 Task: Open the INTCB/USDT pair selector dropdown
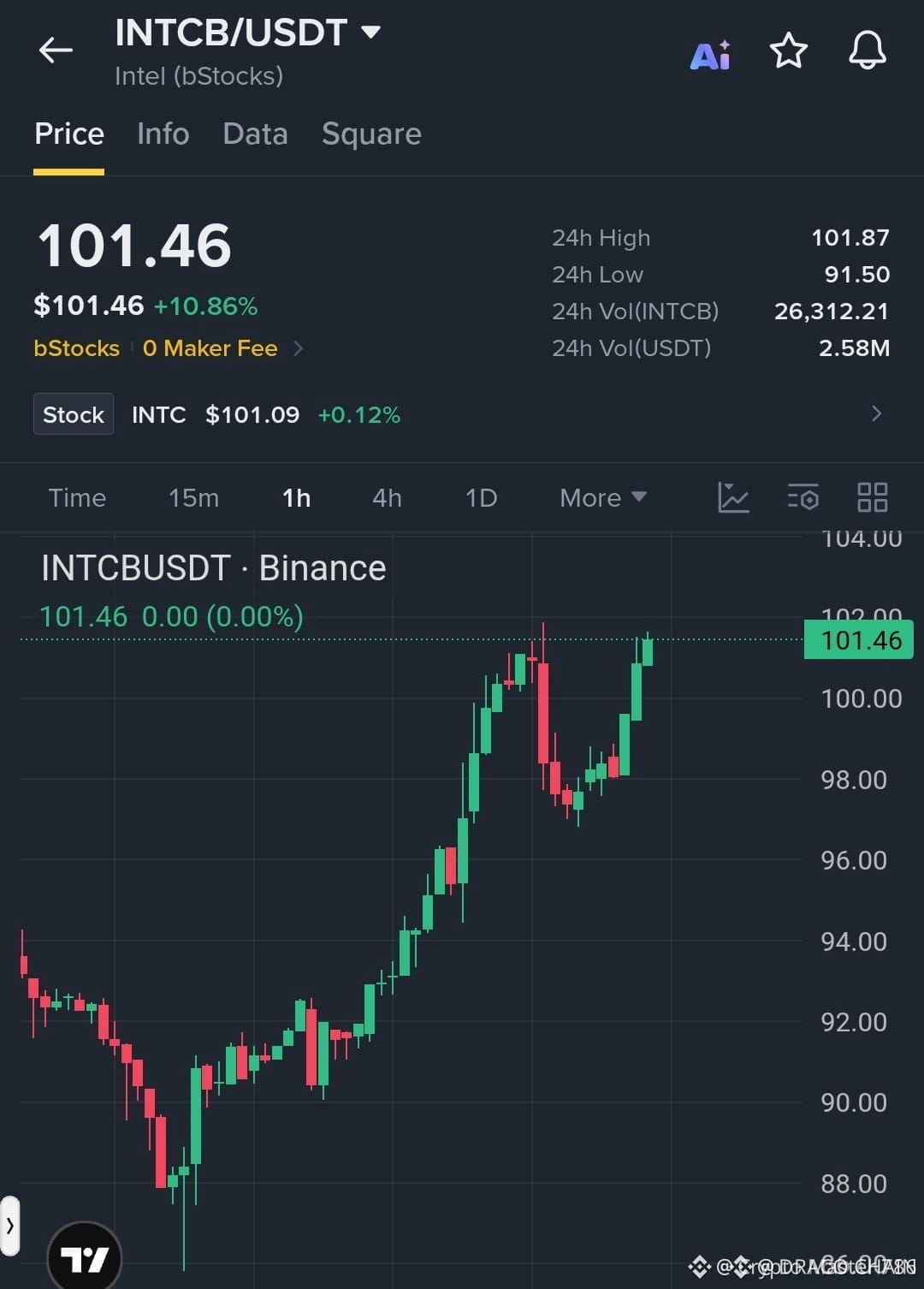pyautogui.click(x=247, y=33)
